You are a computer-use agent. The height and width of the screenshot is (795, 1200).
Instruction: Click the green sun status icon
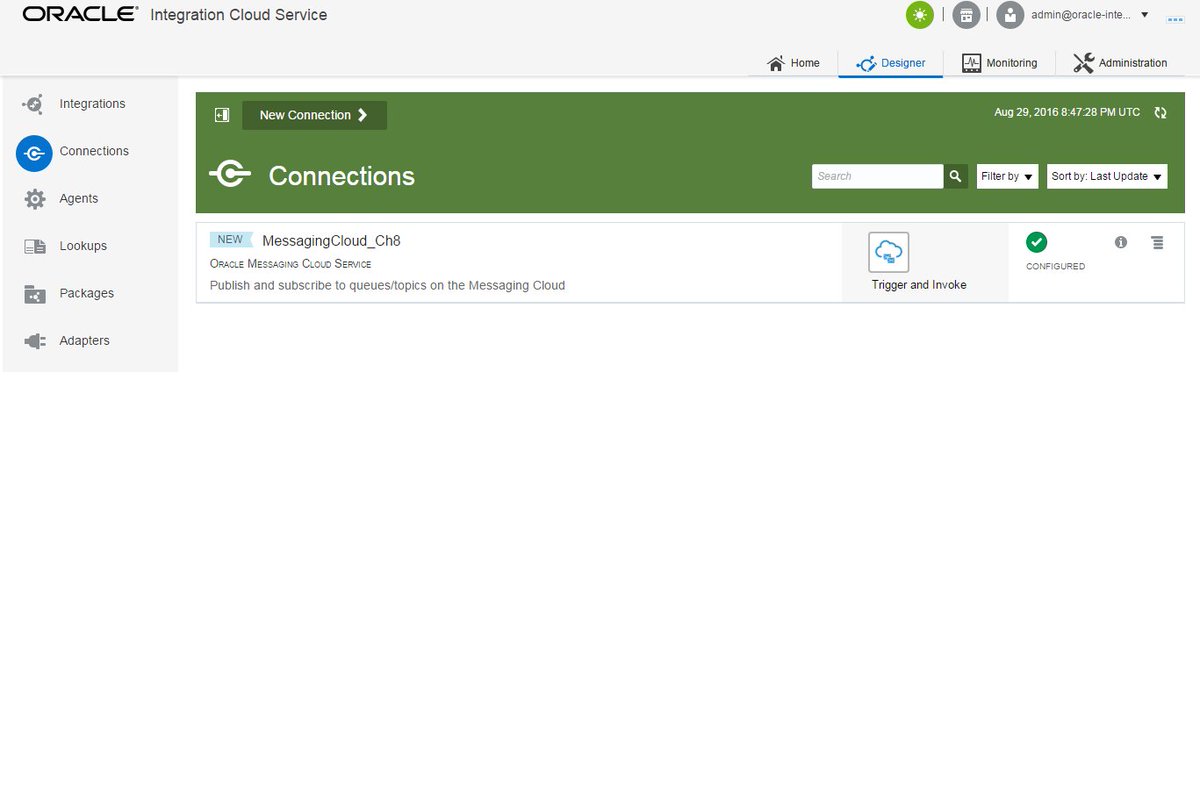pyautogui.click(x=919, y=14)
